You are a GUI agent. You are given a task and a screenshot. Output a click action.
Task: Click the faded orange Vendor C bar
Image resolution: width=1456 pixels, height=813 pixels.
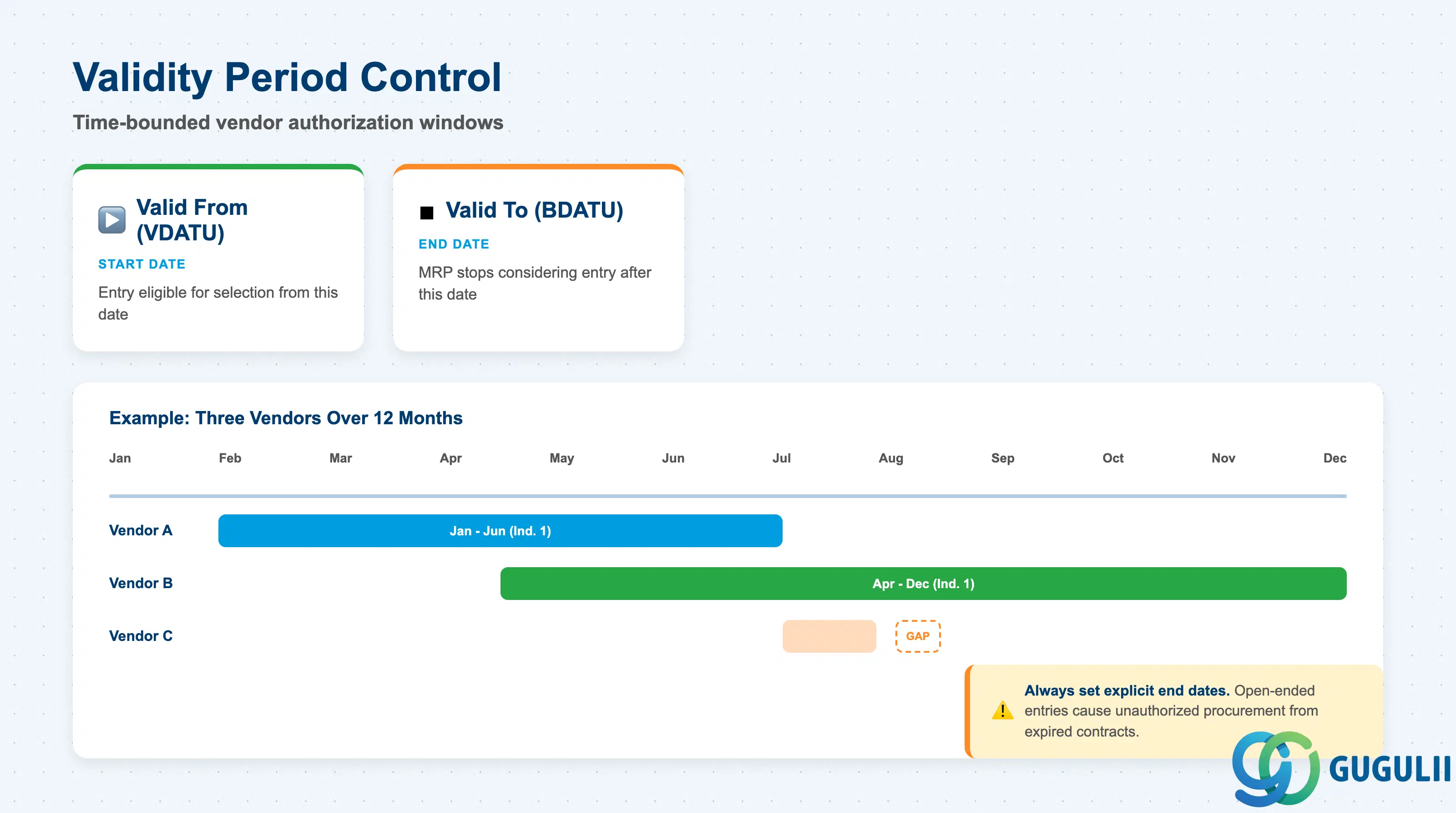[829, 636]
